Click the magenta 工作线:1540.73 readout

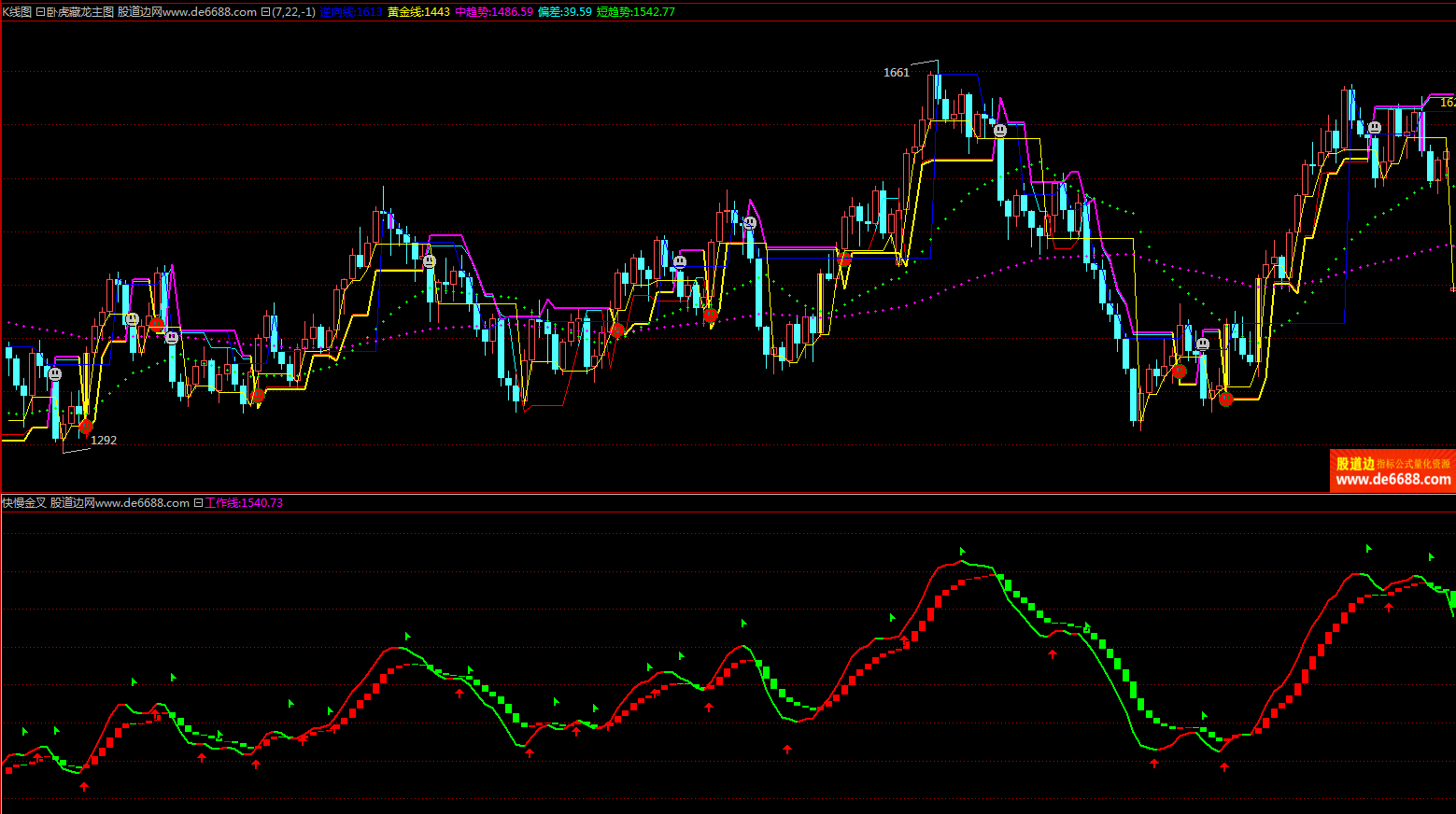click(x=244, y=503)
